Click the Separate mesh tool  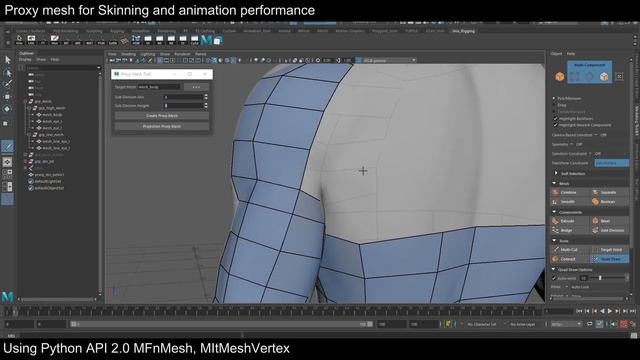tap(609, 192)
